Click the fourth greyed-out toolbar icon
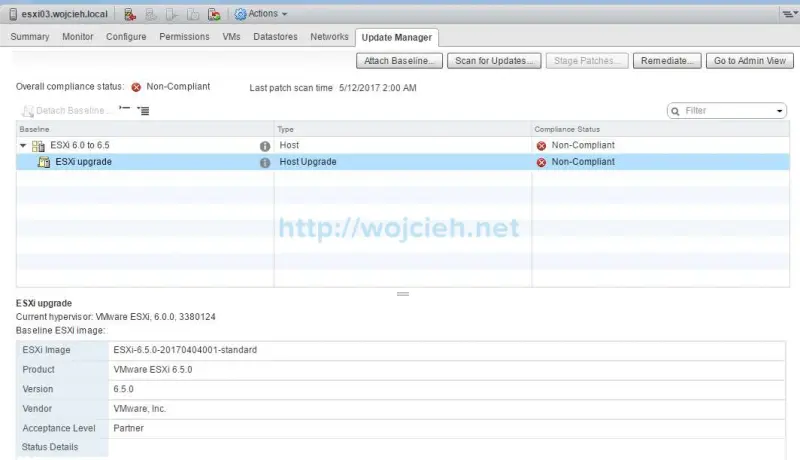Screen dimensions: 800x460 (193, 14)
